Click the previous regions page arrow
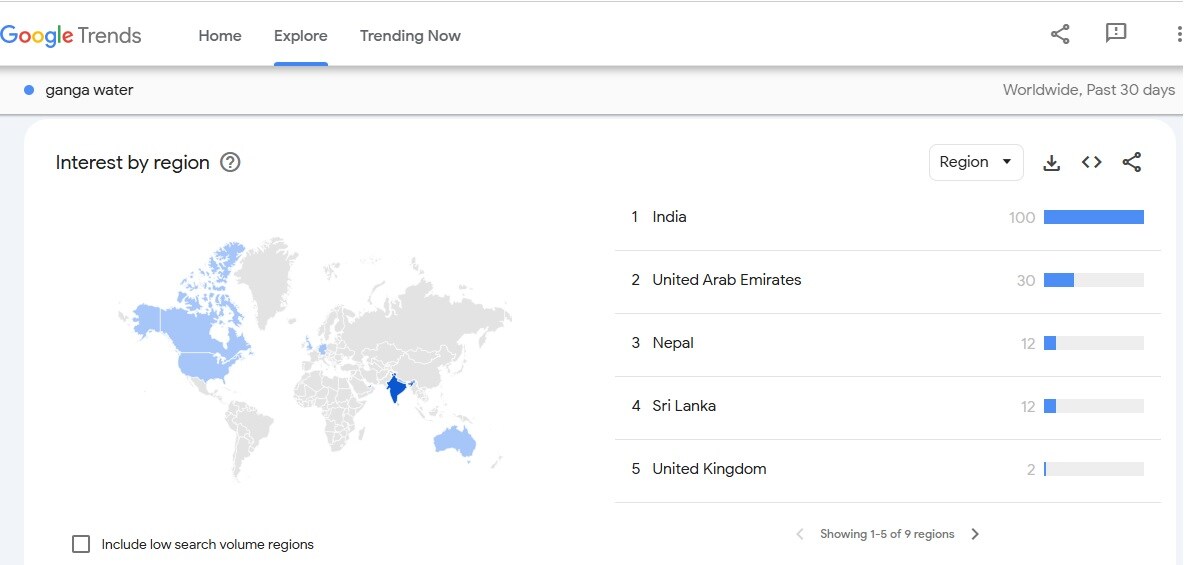The image size is (1184, 565). click(800, 534)
